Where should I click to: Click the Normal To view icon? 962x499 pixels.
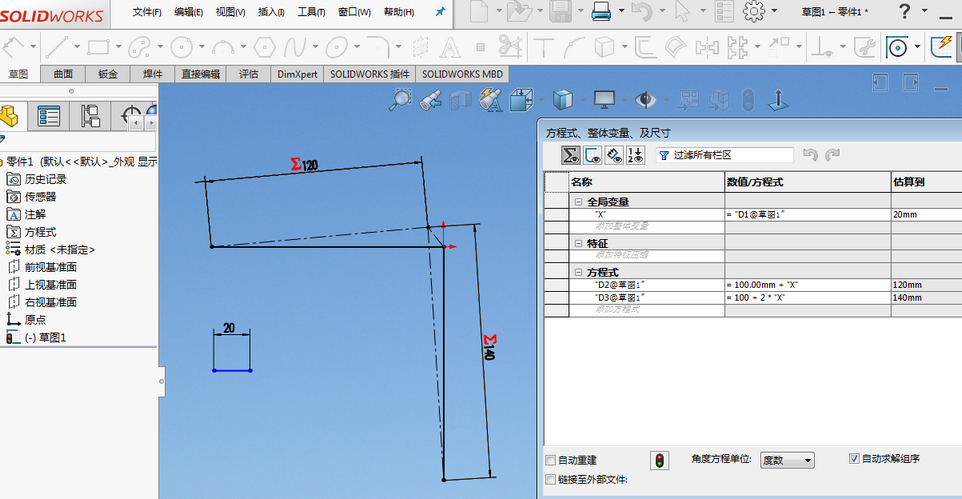(x=778, y=100)
